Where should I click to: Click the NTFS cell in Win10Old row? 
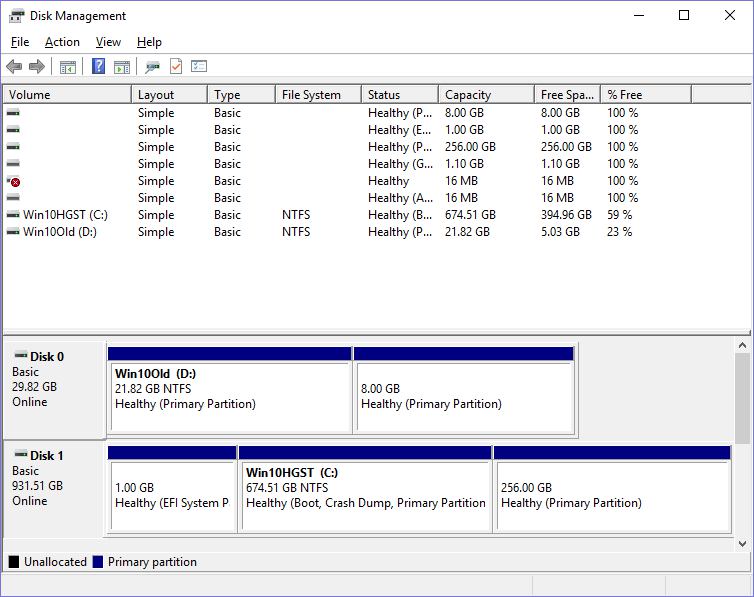click(296, 232)
